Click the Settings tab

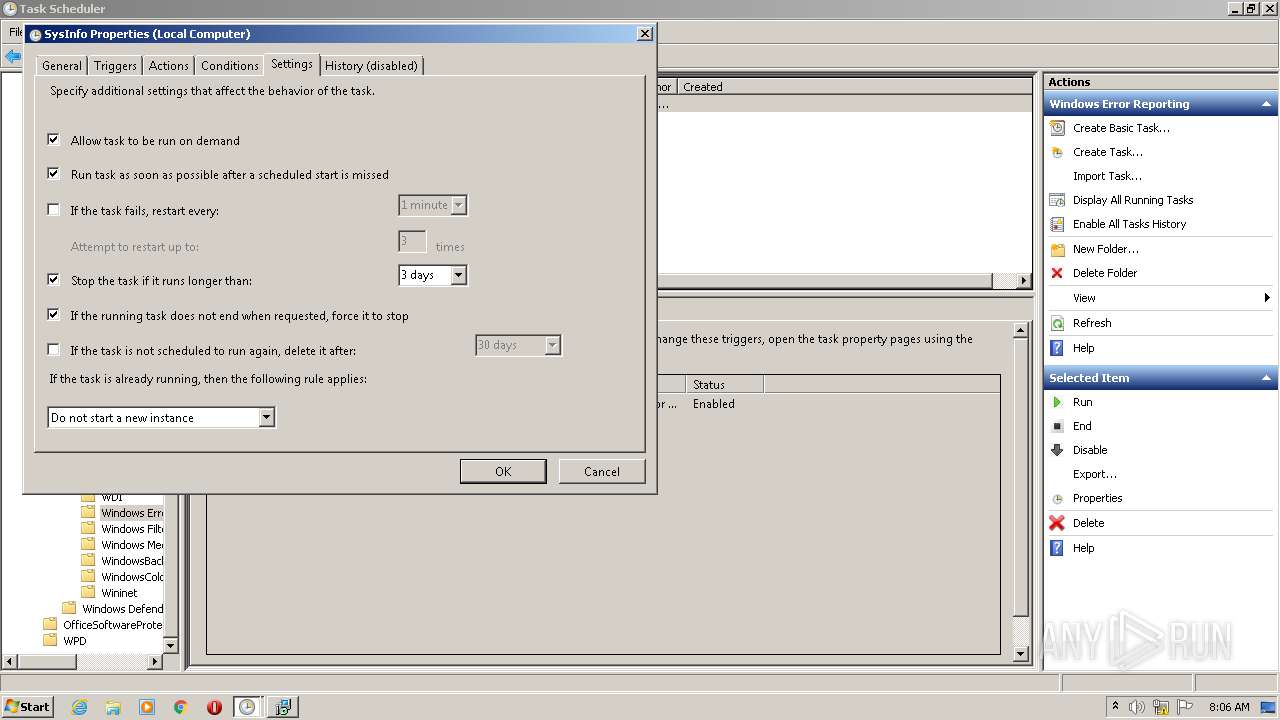coord(292,64)
